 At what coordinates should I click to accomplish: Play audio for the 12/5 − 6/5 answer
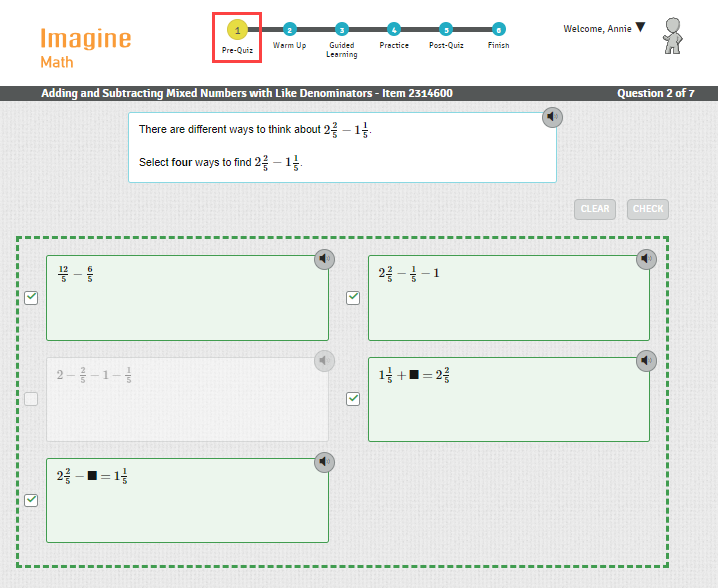pyautogui.click(x=324, y=260)
